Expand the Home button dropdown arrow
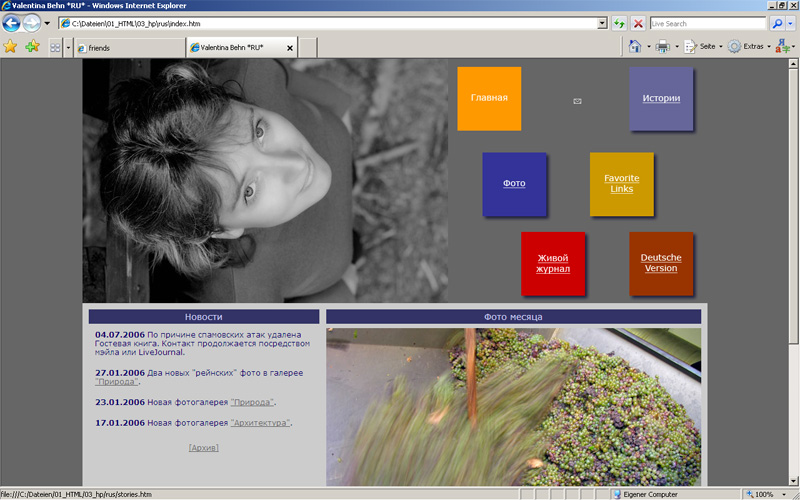The image size is (800, 500). pos(648,46)
